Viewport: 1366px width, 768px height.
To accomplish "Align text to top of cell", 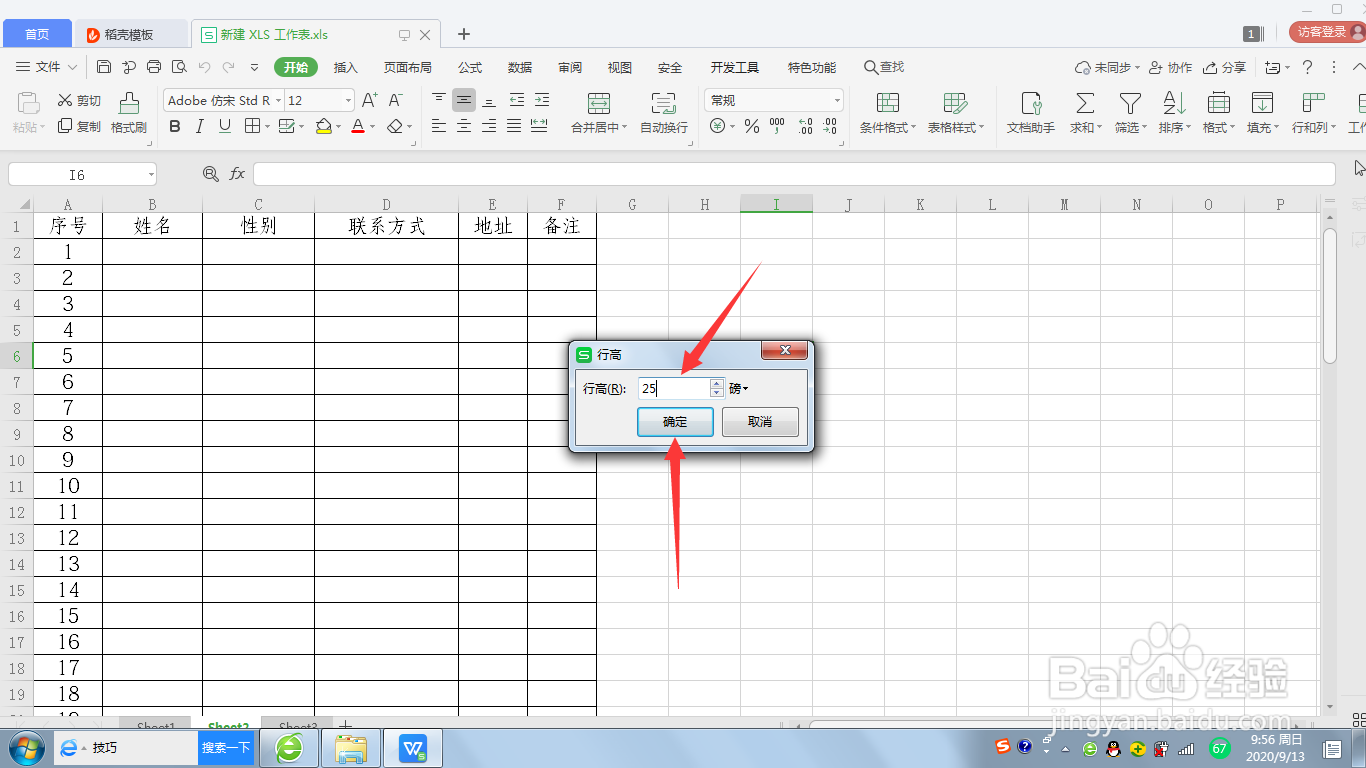I will pos(439,100).
